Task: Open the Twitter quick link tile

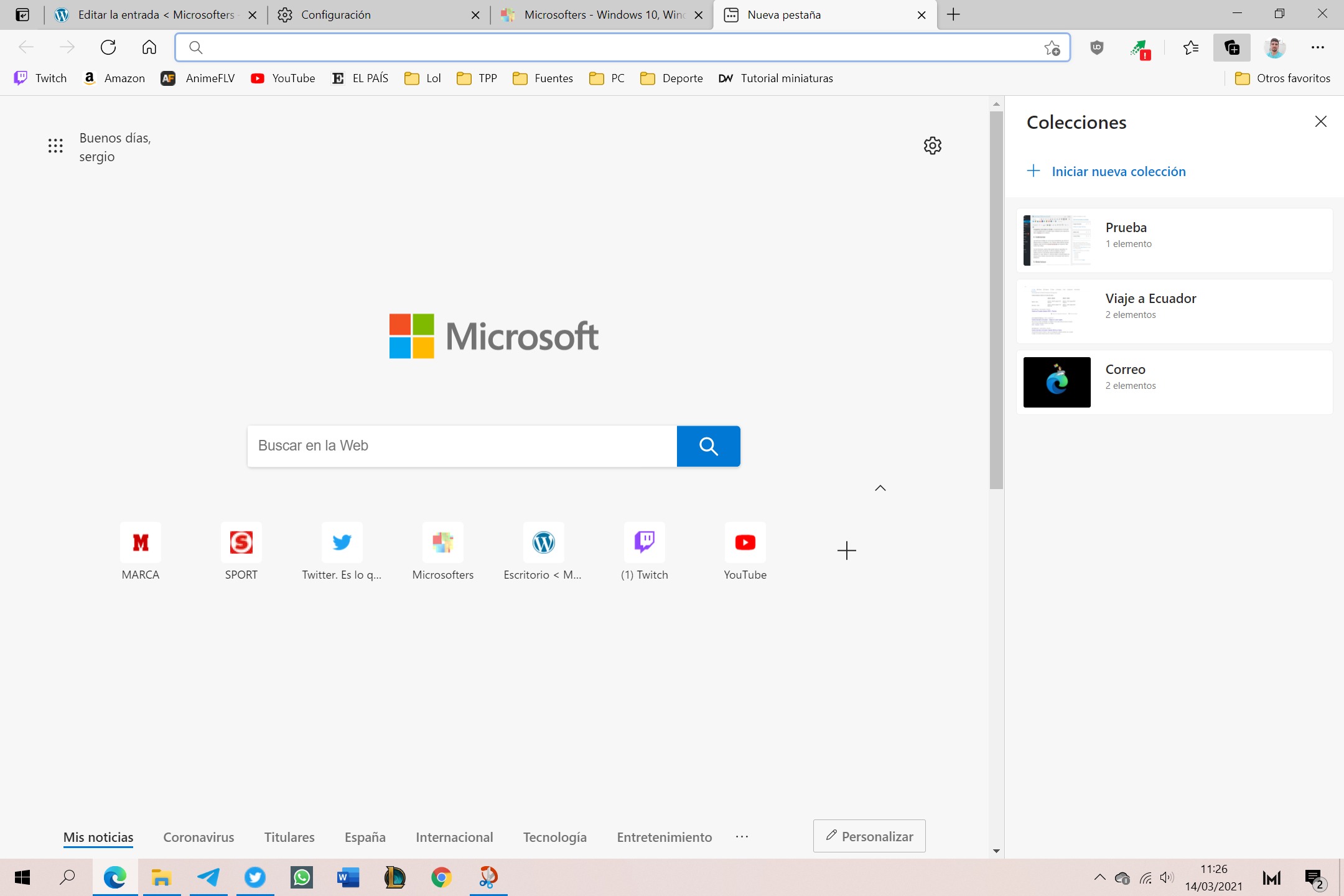Action: pos(342,551)
